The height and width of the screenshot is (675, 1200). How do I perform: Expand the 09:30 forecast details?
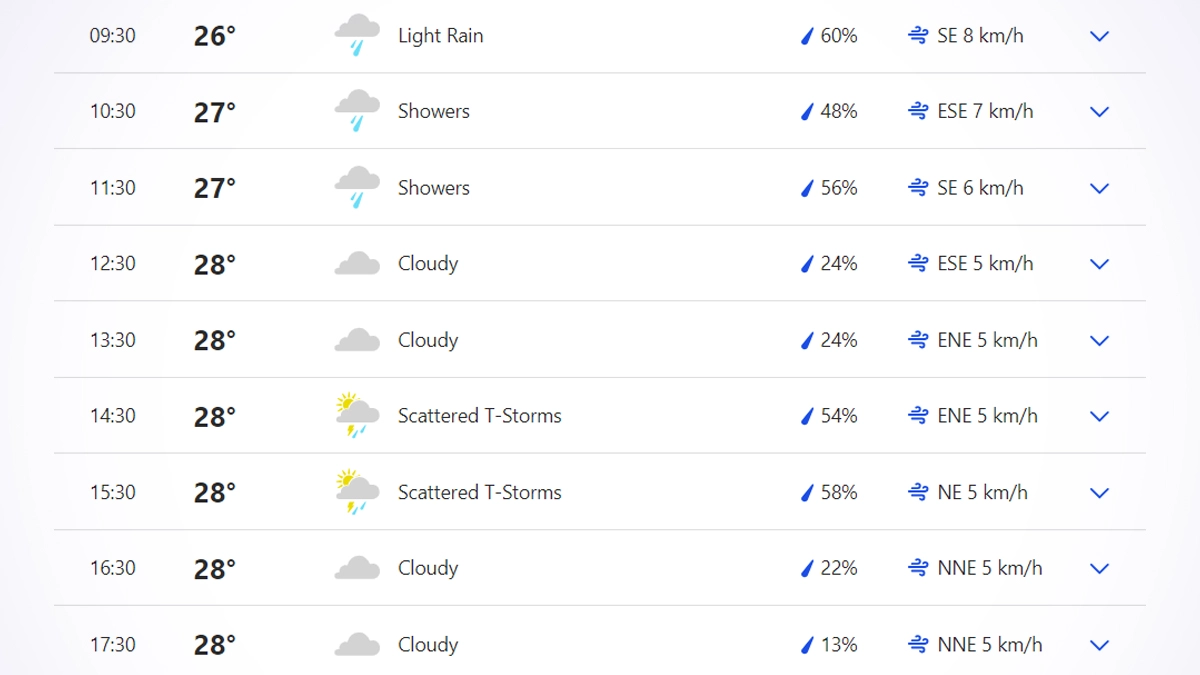[x=1099, y=36]
